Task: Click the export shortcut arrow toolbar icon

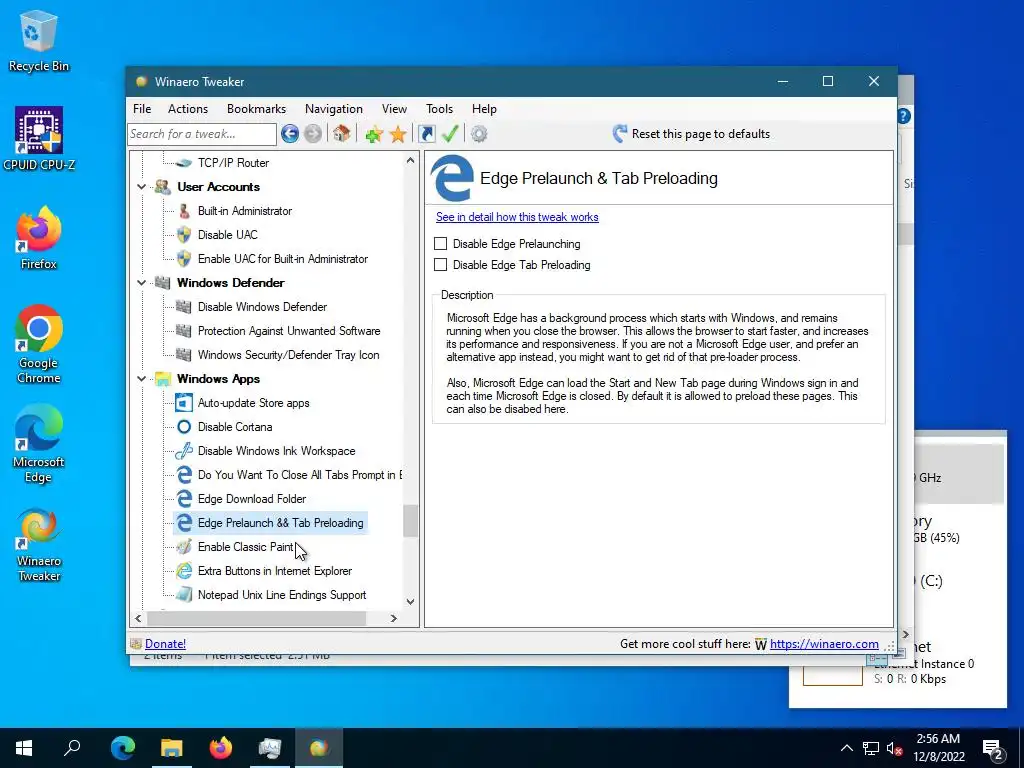Action: [426, 134]
